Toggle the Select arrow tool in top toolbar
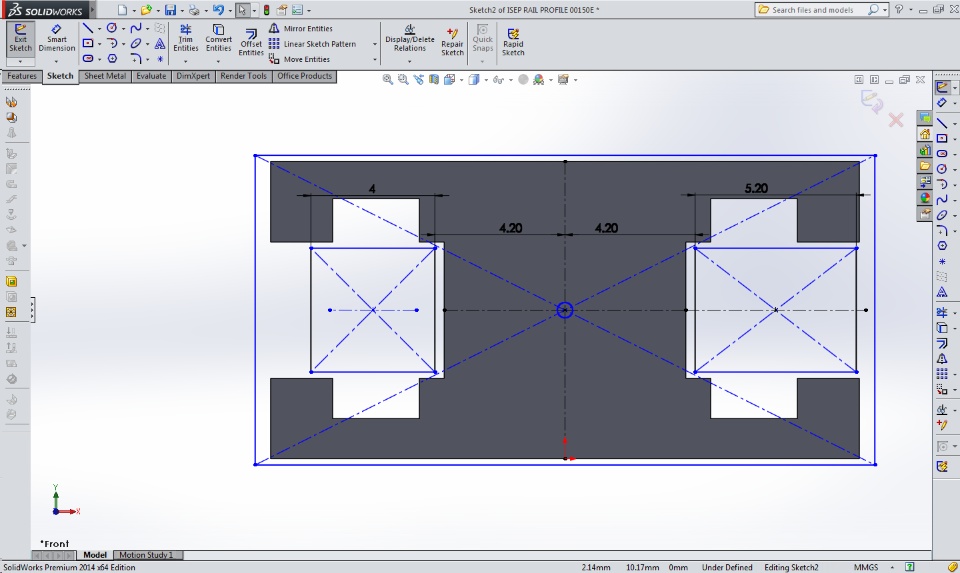960x573 pixels. click(242, 10)
